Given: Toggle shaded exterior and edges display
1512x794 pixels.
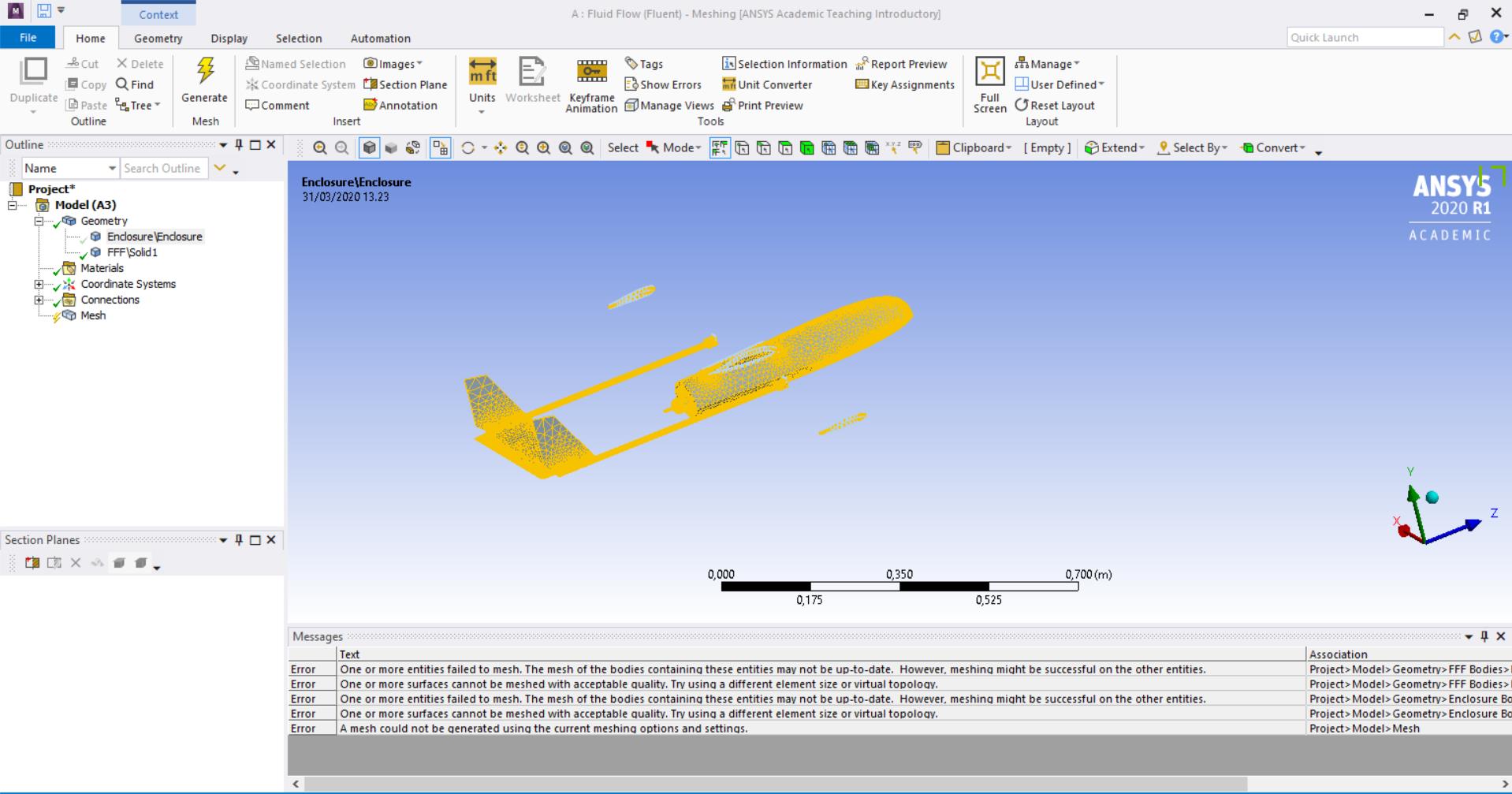Looking at the screenshot, I should point(369,147).
